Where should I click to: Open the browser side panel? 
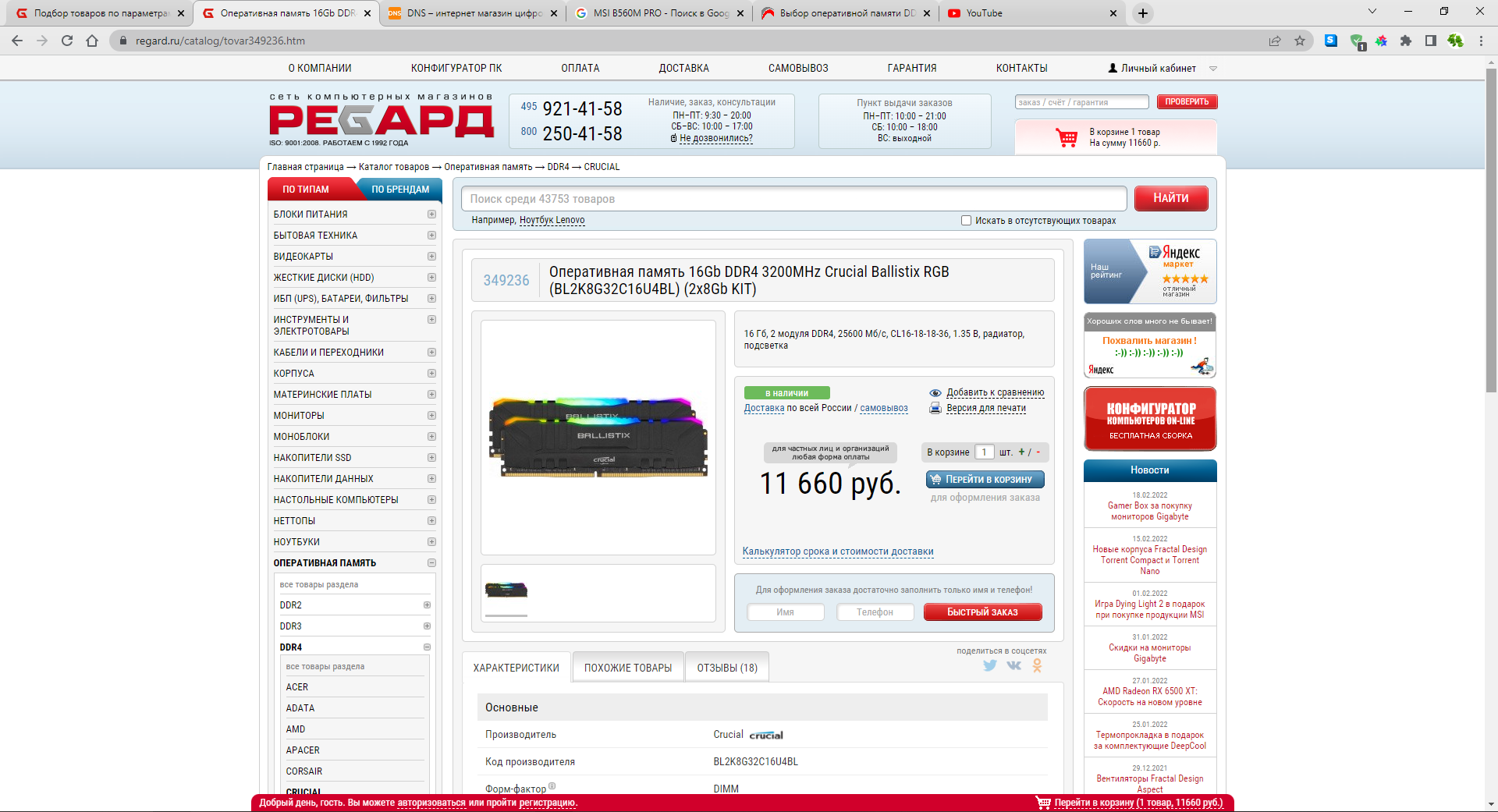click(x=1431, y=41)
